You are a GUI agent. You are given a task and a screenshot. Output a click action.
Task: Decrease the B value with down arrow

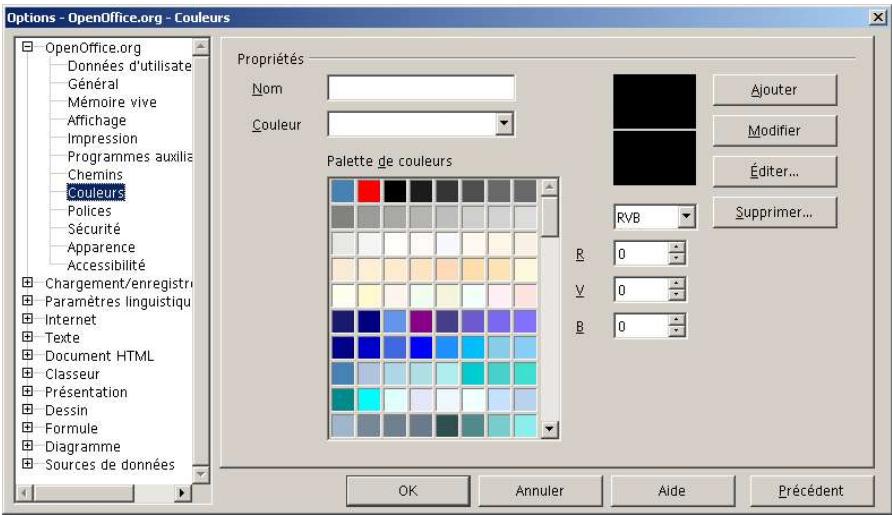coord(677,332)
